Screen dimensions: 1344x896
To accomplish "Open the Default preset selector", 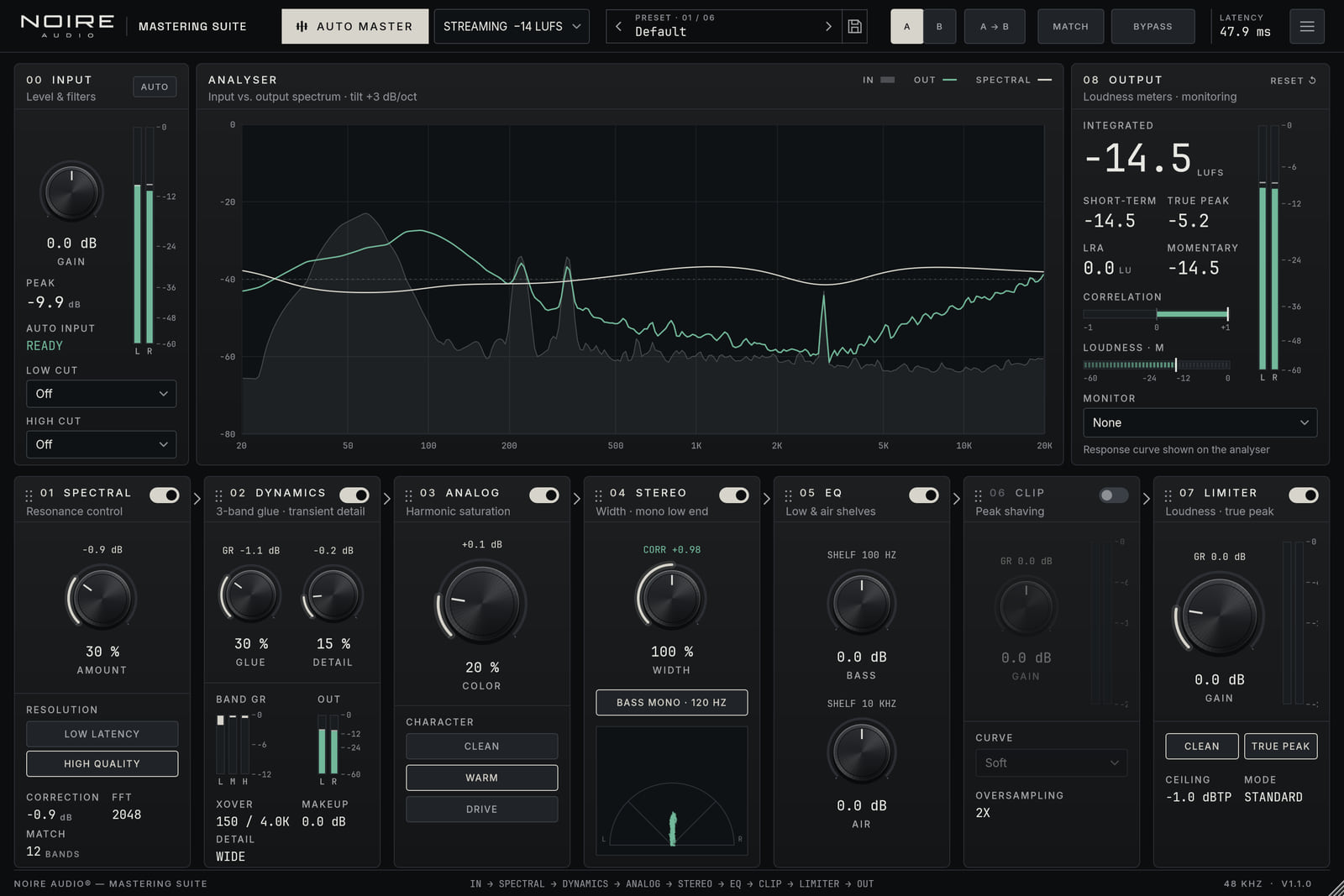I will [x=723, y=26].
